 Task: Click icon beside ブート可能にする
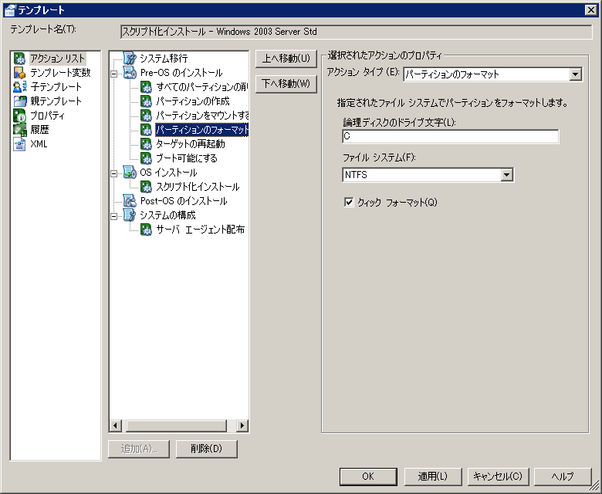[x=146, y=158]
